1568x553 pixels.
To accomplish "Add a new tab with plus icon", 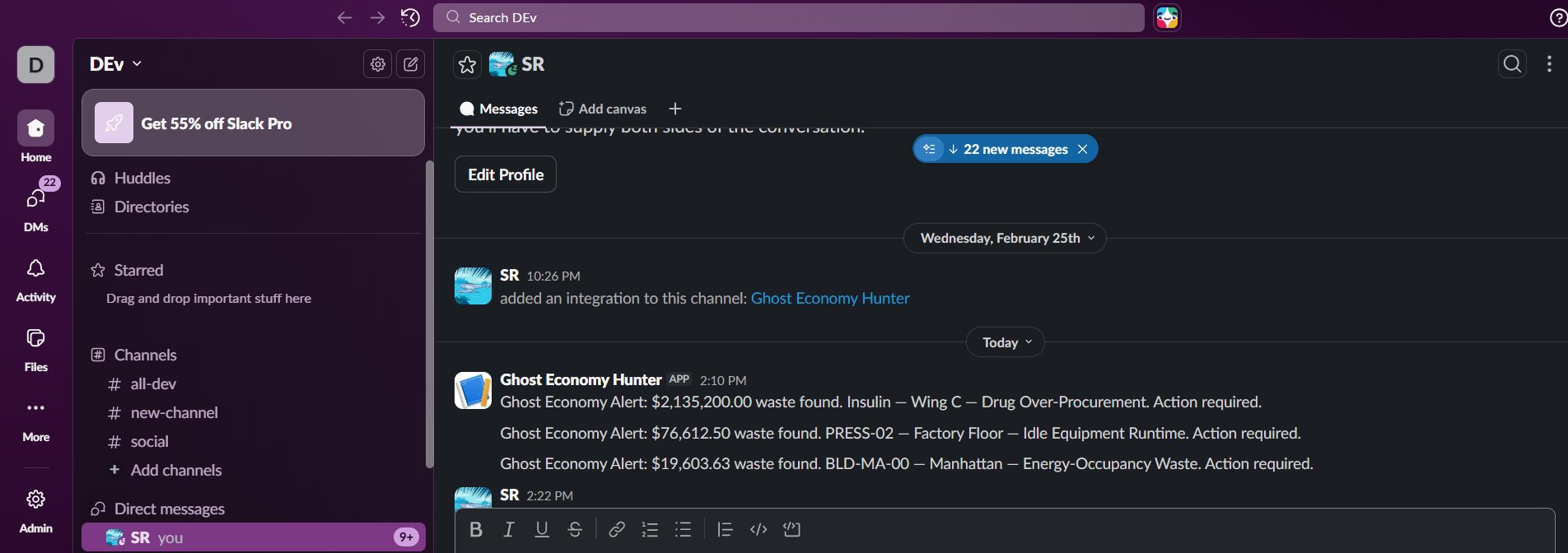I will [x=675, y=109].
